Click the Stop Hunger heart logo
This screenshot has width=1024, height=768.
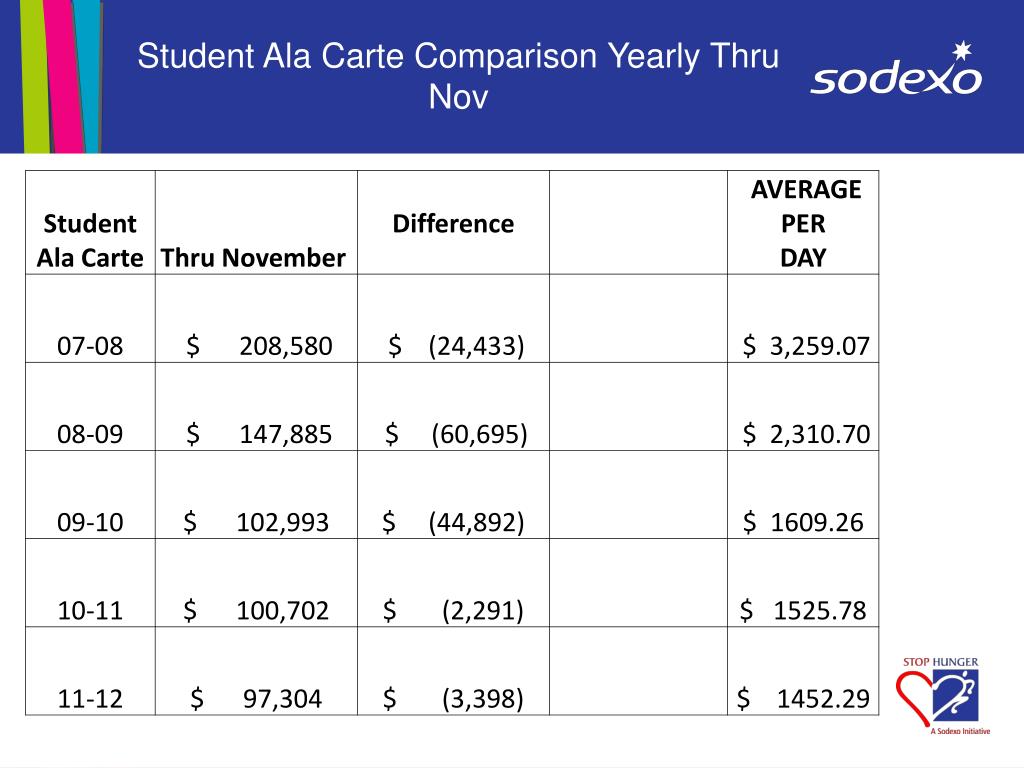coord(939,696)
